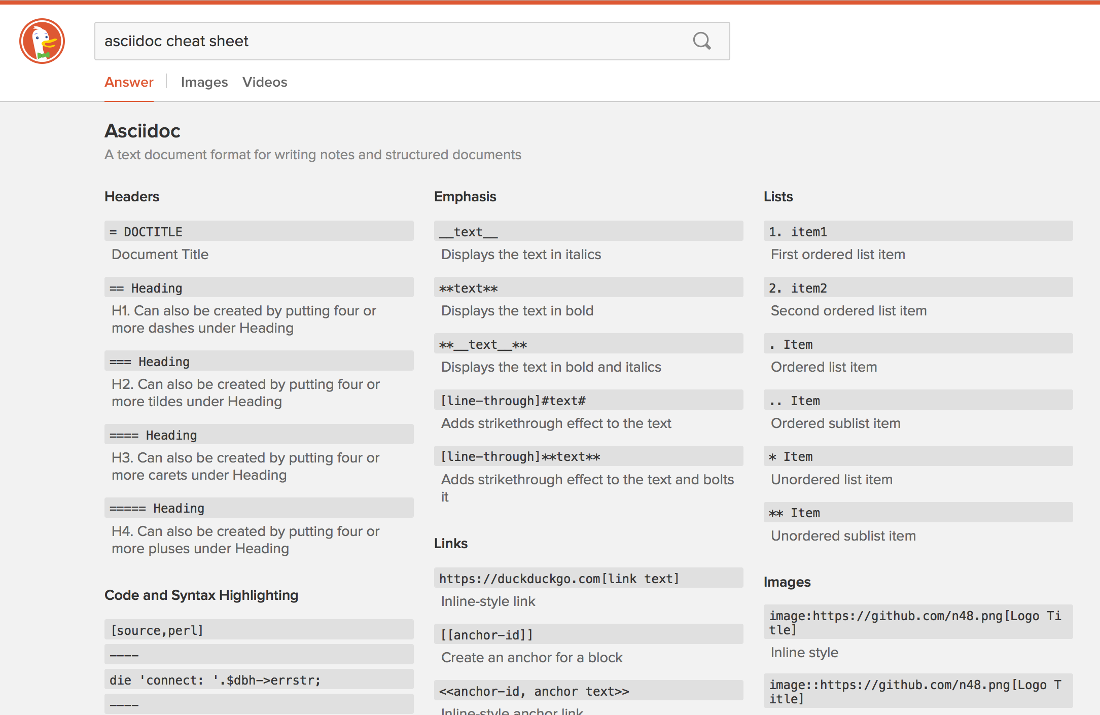Click the Links section title
The image size is (1100, 715).
[450, 543]
